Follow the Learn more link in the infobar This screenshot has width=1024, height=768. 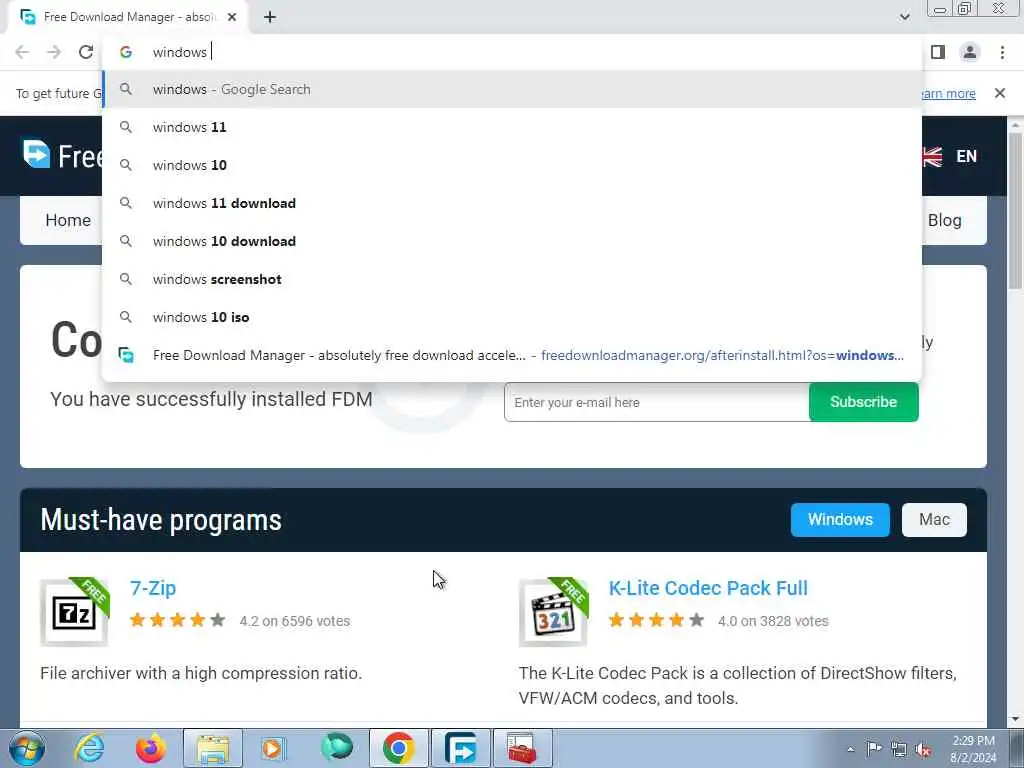[948, 93]
